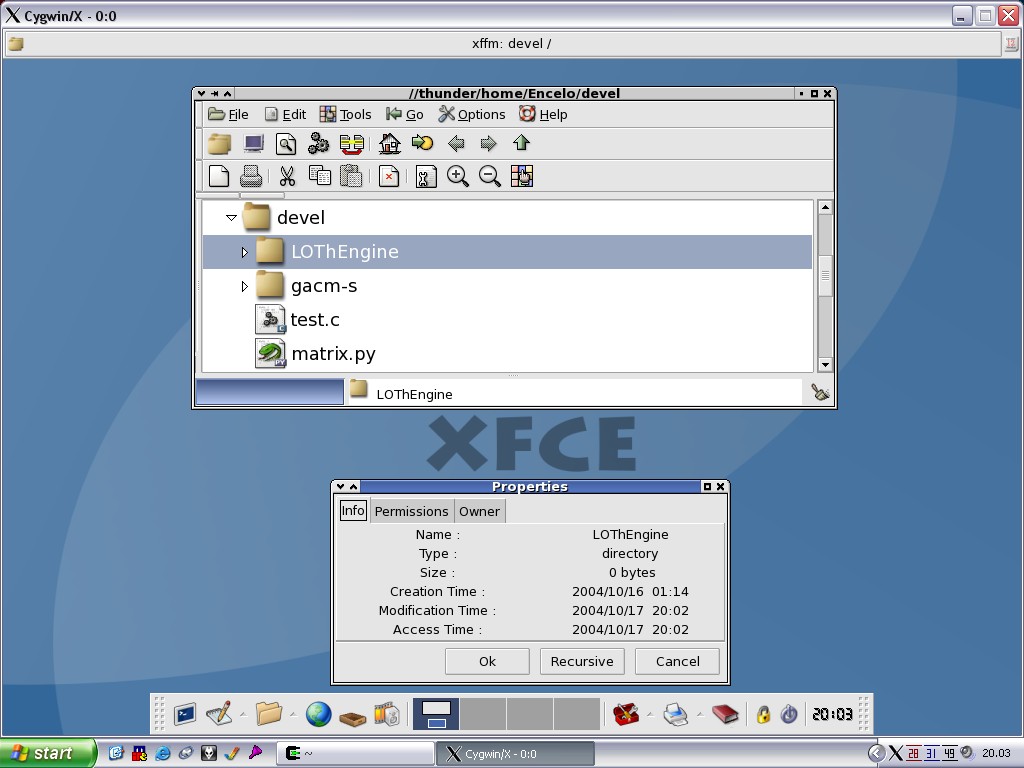Cut selection with the scissors icon
1024x768 pixels.
point(287,176)
